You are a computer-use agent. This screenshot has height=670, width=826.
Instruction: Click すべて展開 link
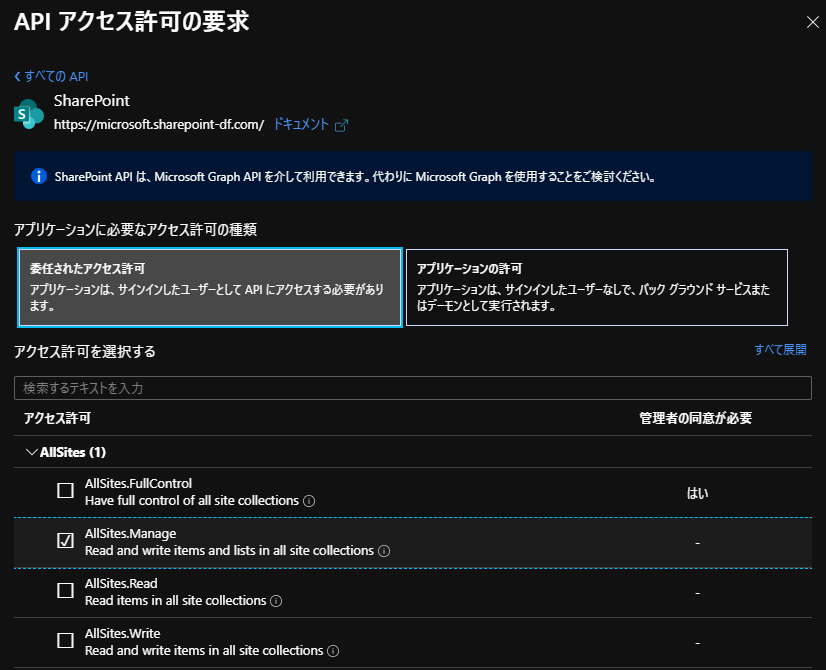[780, 350]
